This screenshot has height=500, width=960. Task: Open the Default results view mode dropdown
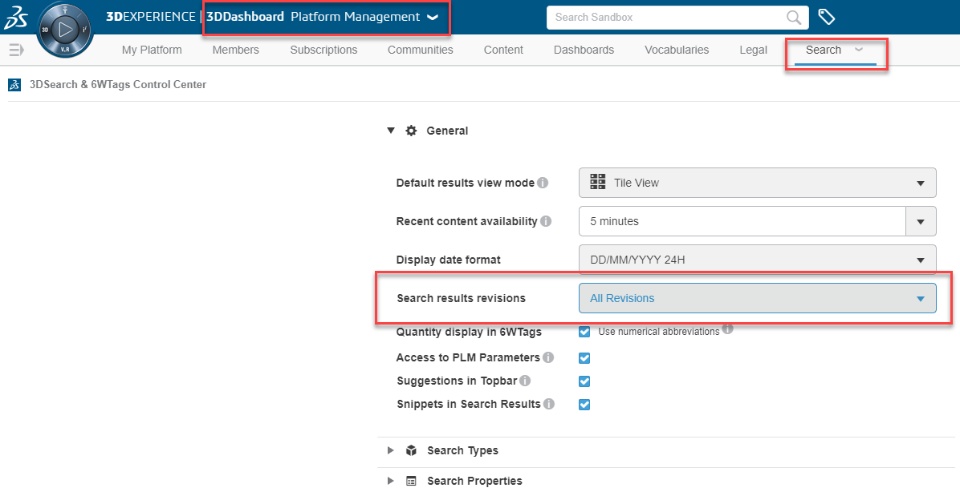pos(757,183)
